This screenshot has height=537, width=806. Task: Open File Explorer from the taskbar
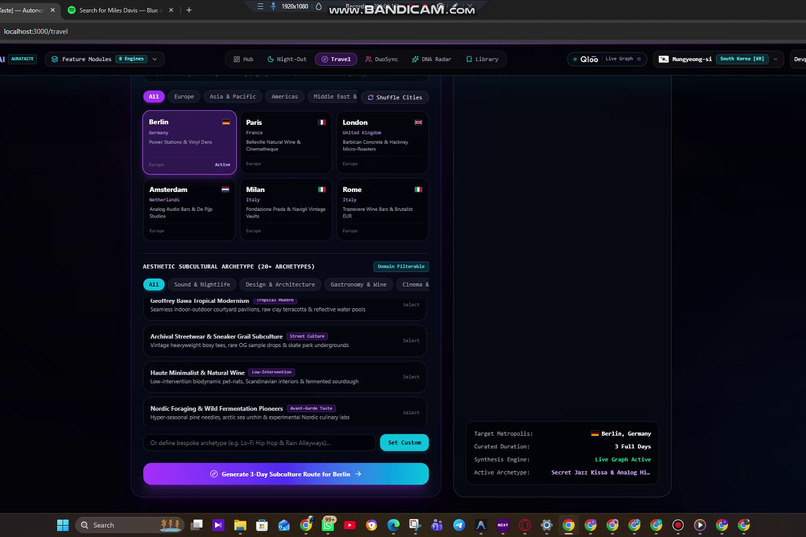(x=240, y=525)
